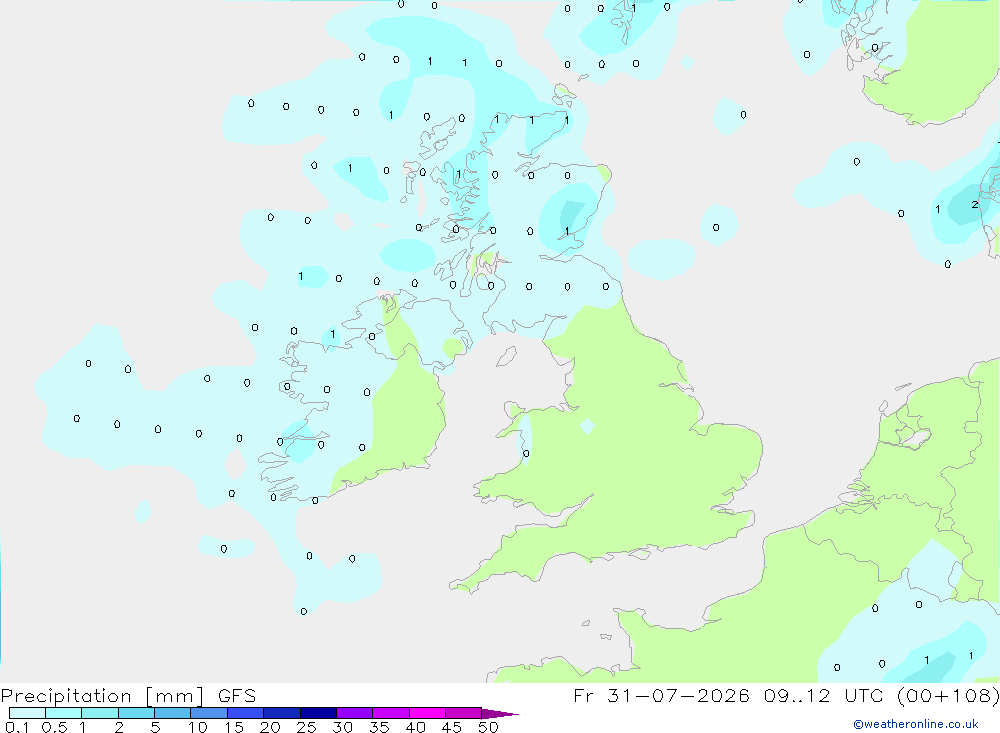Select the 10–15 mm legend swatch
This screenshot has height=733, width=1000.
pyautogui.click(x=209, y=713)
